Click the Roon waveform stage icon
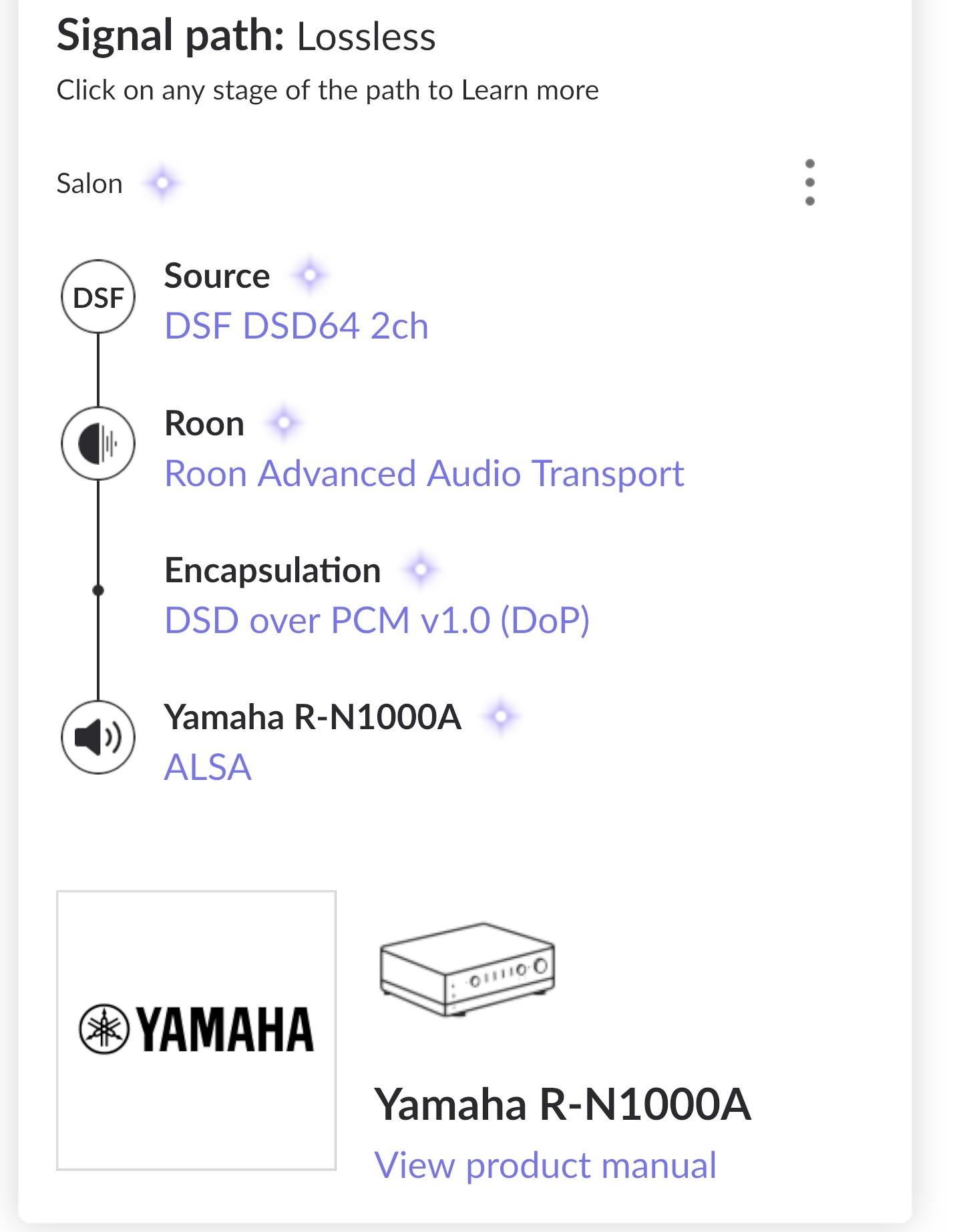 pos(98,443)
